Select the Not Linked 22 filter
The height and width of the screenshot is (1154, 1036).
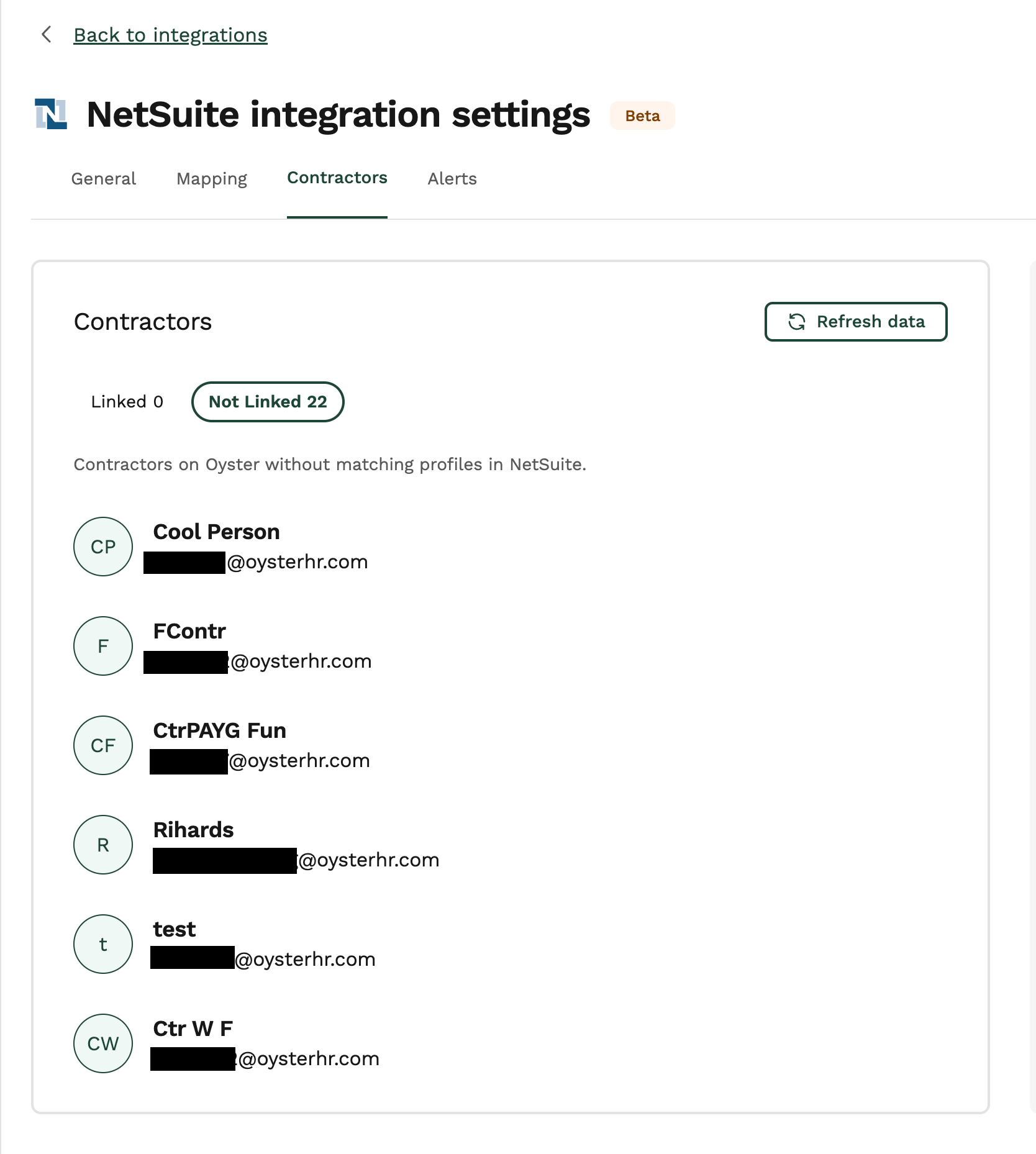[268, 402]
